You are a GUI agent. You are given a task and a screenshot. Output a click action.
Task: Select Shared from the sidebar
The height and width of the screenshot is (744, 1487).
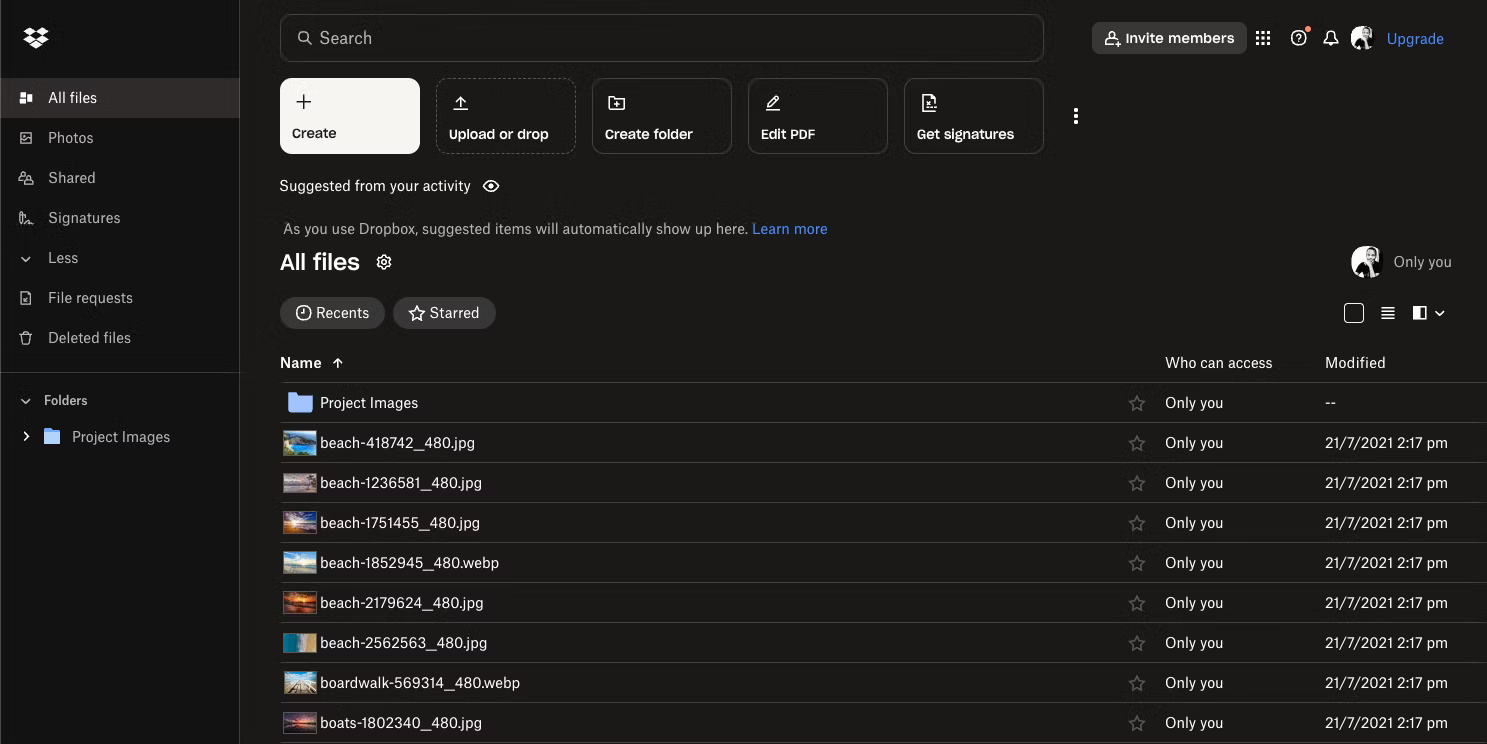[x=71, y=177]
